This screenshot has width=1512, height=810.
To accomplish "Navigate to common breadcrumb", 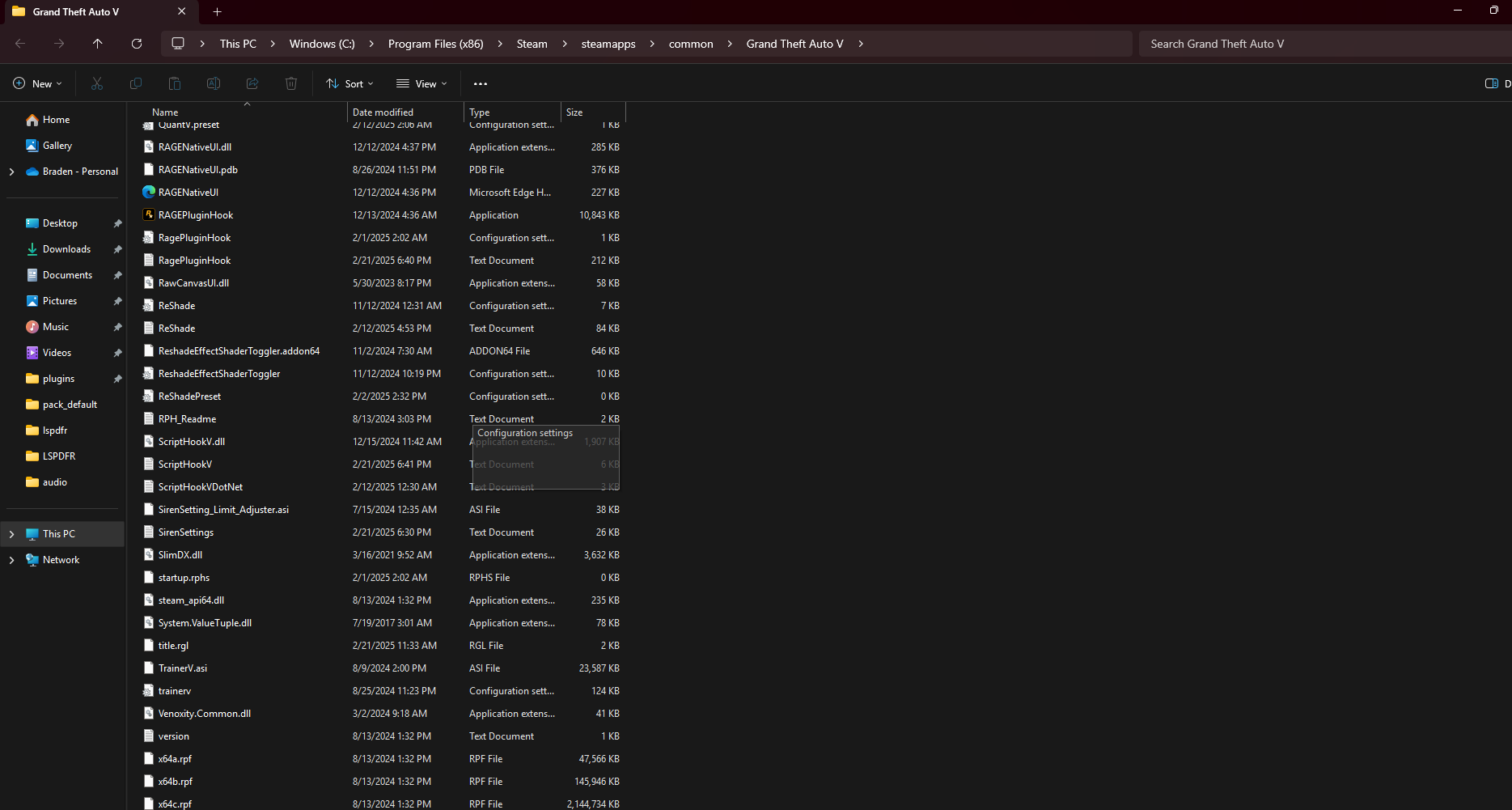I will (691, 44).
